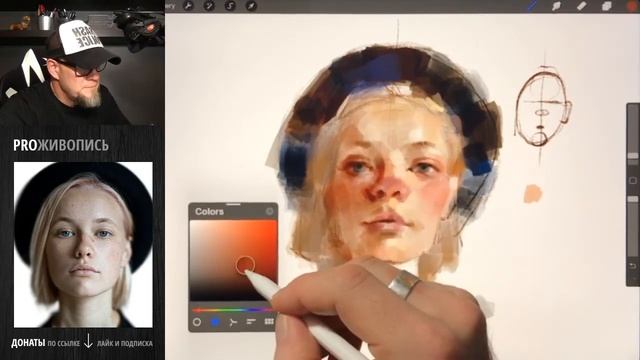This screenshot has width=640, height=360.
Task: Activate the Transform arrow tool
Action: [251, 6]
